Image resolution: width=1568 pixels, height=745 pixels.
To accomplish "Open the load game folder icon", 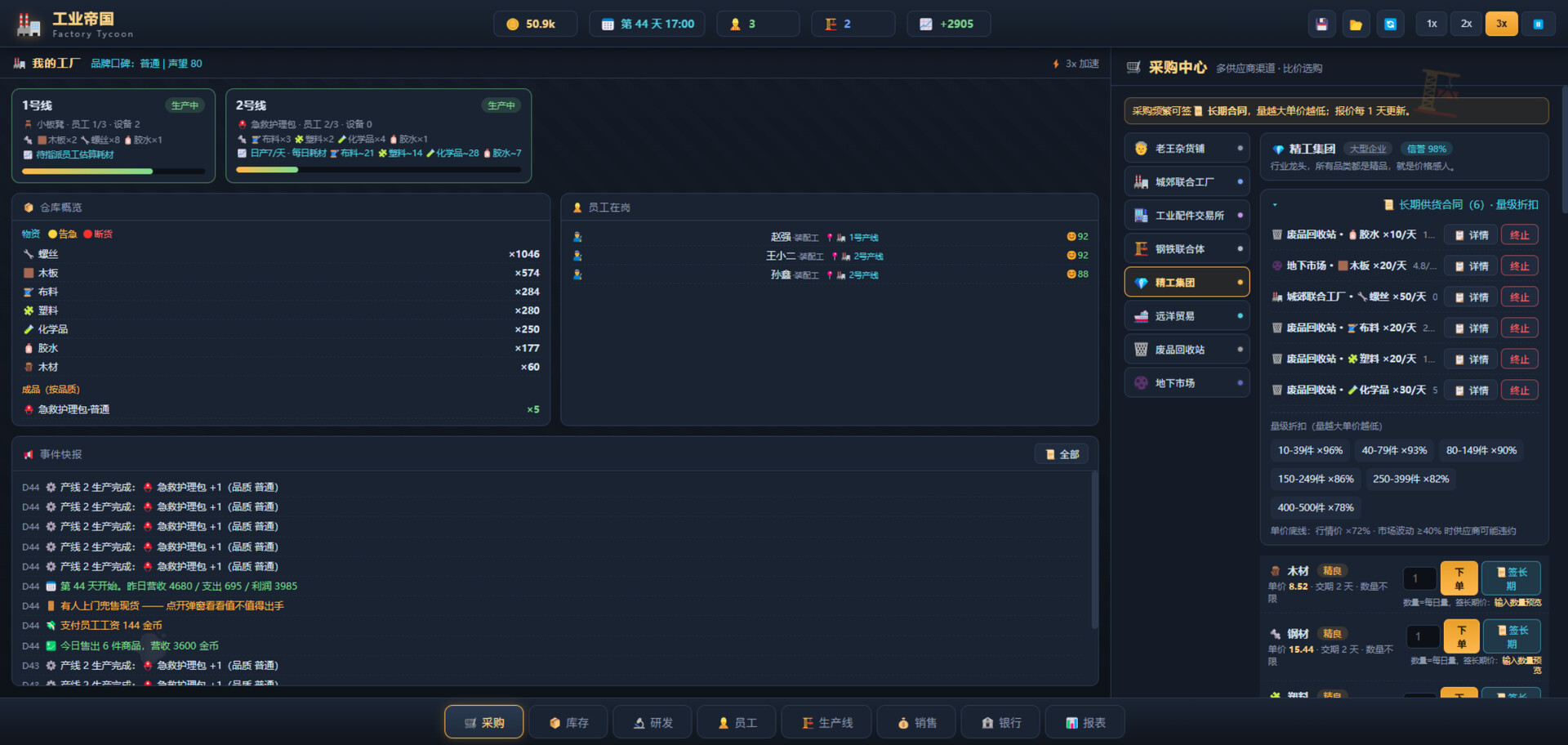I will (1356, 24).
